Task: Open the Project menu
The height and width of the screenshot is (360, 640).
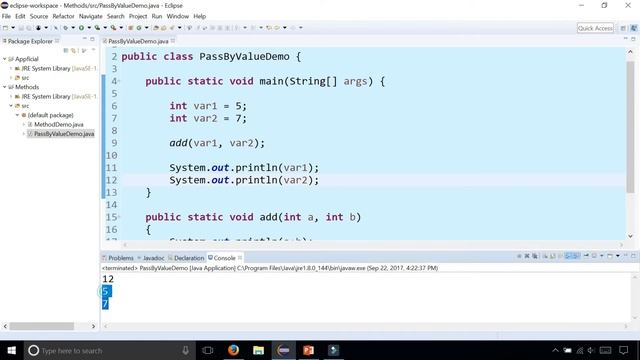Action: point(138,16)
